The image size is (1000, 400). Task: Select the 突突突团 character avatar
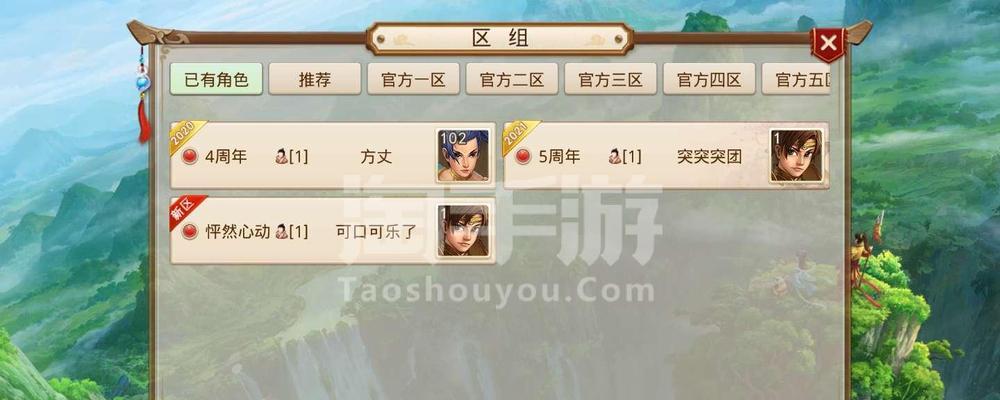[796, 156]
